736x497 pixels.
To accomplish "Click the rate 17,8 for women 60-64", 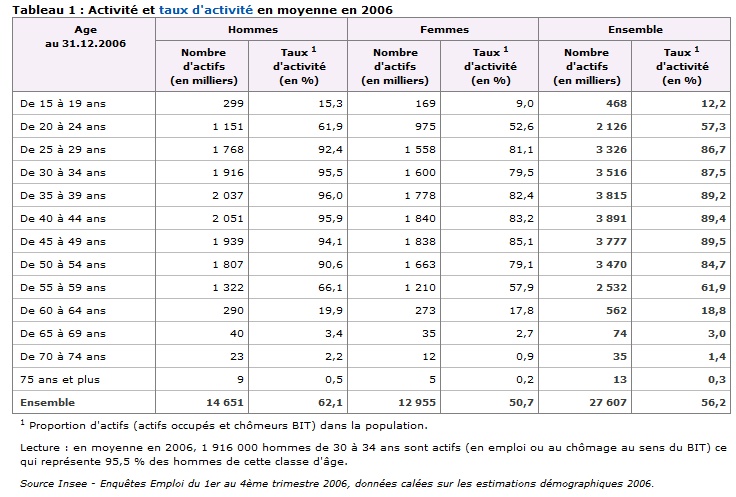I will coord(521,311).
